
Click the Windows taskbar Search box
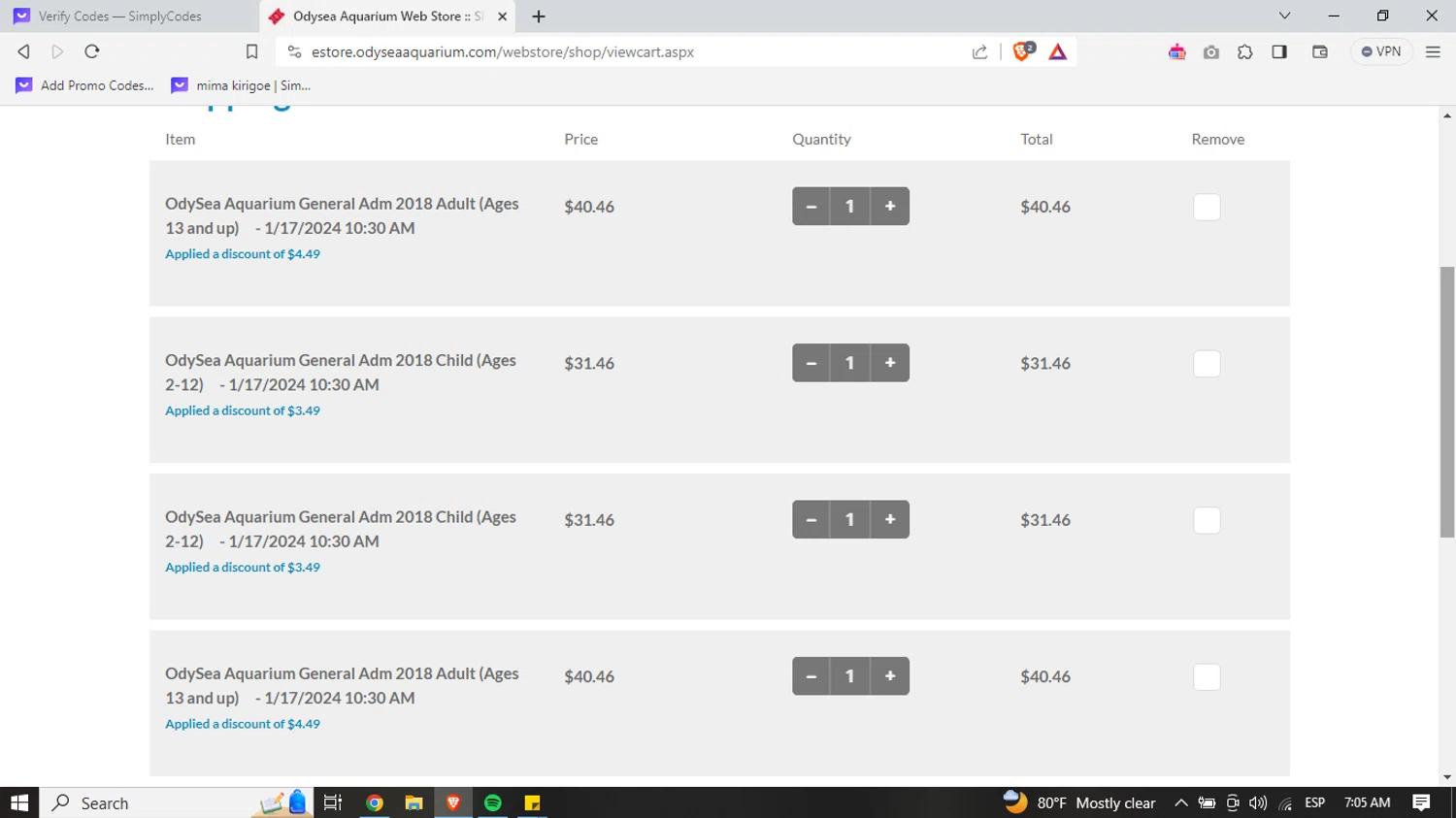pyautogui.click(x=175, y=802)
